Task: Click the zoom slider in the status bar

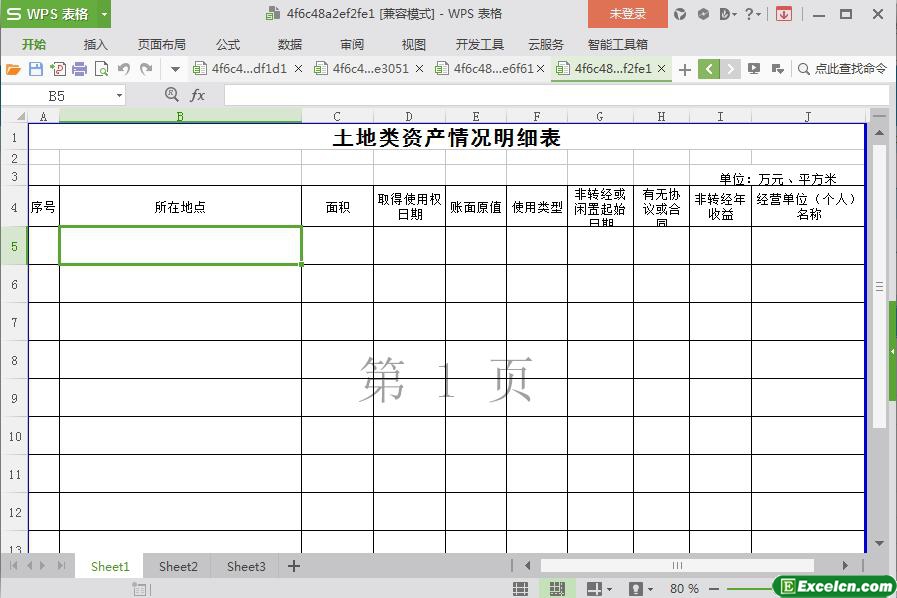Action: coord(750,589)
